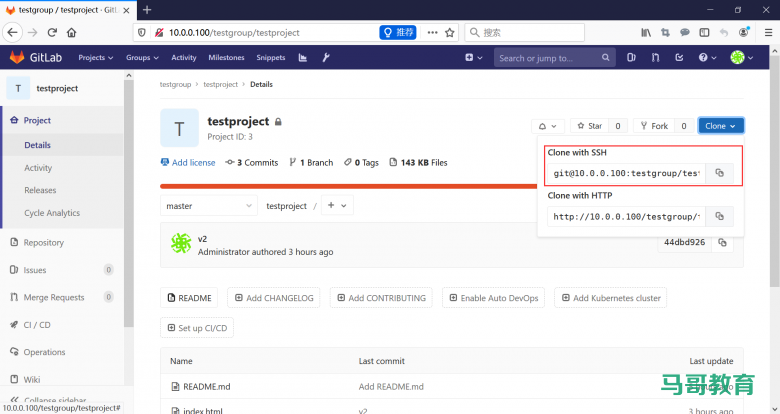
Task: Click the SSH clone URL field
Action: click(626, 173)
